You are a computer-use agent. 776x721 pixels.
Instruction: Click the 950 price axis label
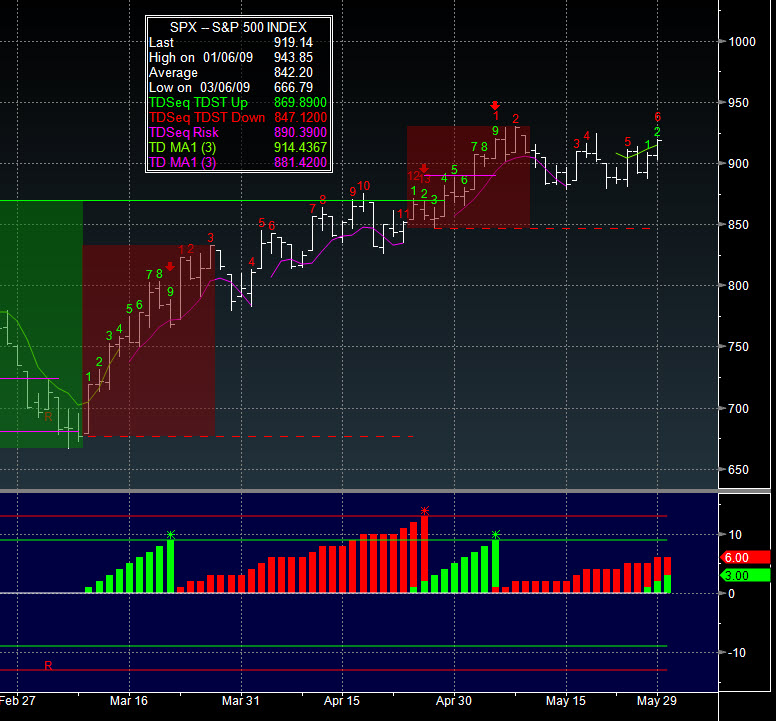click(738, 103)
